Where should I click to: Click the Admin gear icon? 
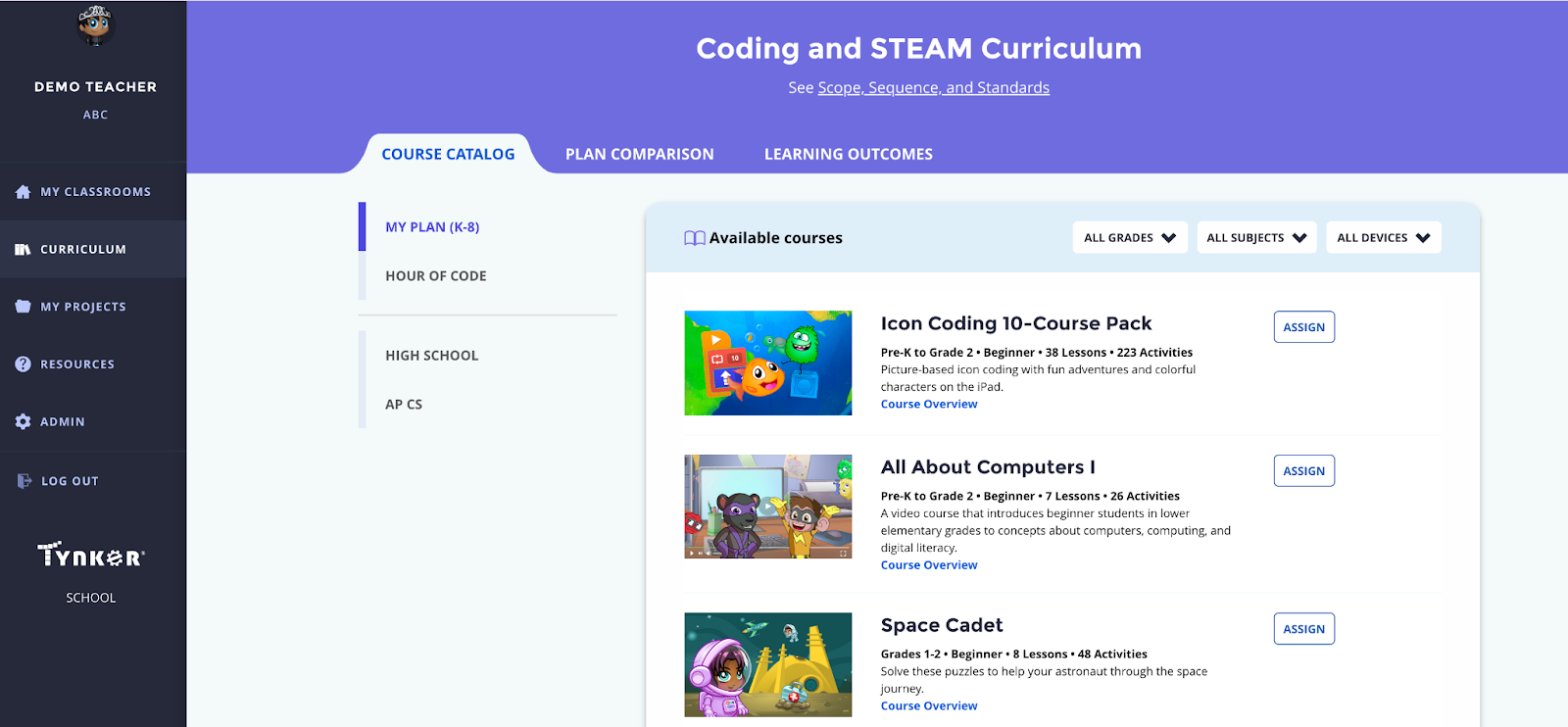(23, 421)
